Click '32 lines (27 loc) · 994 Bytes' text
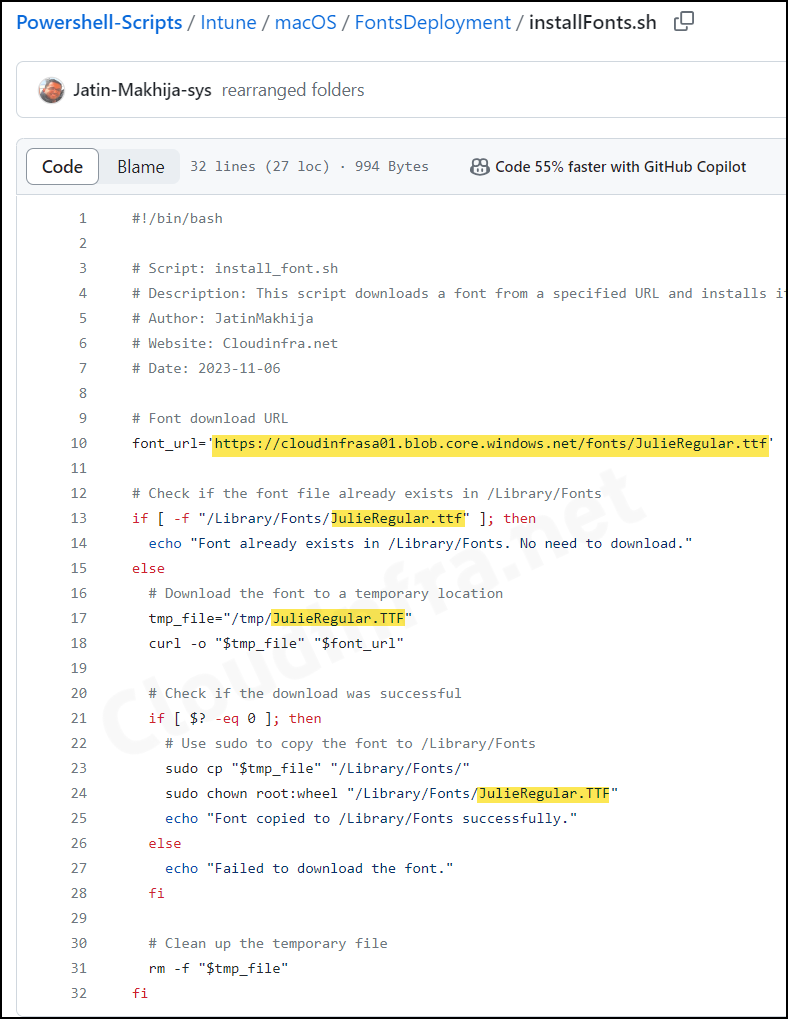This screenshot has width=788, height=1019. [309, 166]
